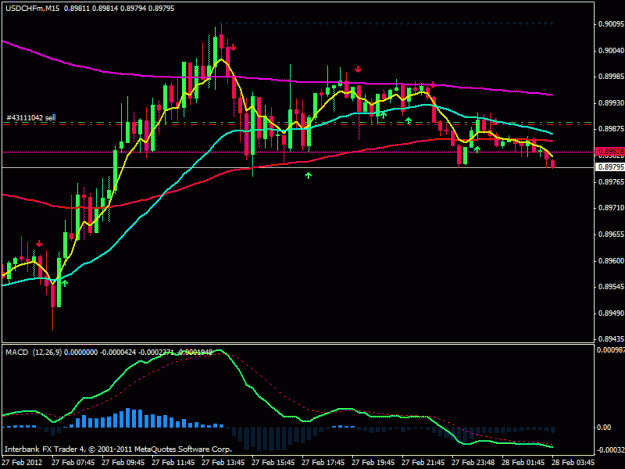The height and width of the screenshot is (469, 625).
Task: Click the 27 Feb 13:45 time label
Action: [x=223, y=463]
